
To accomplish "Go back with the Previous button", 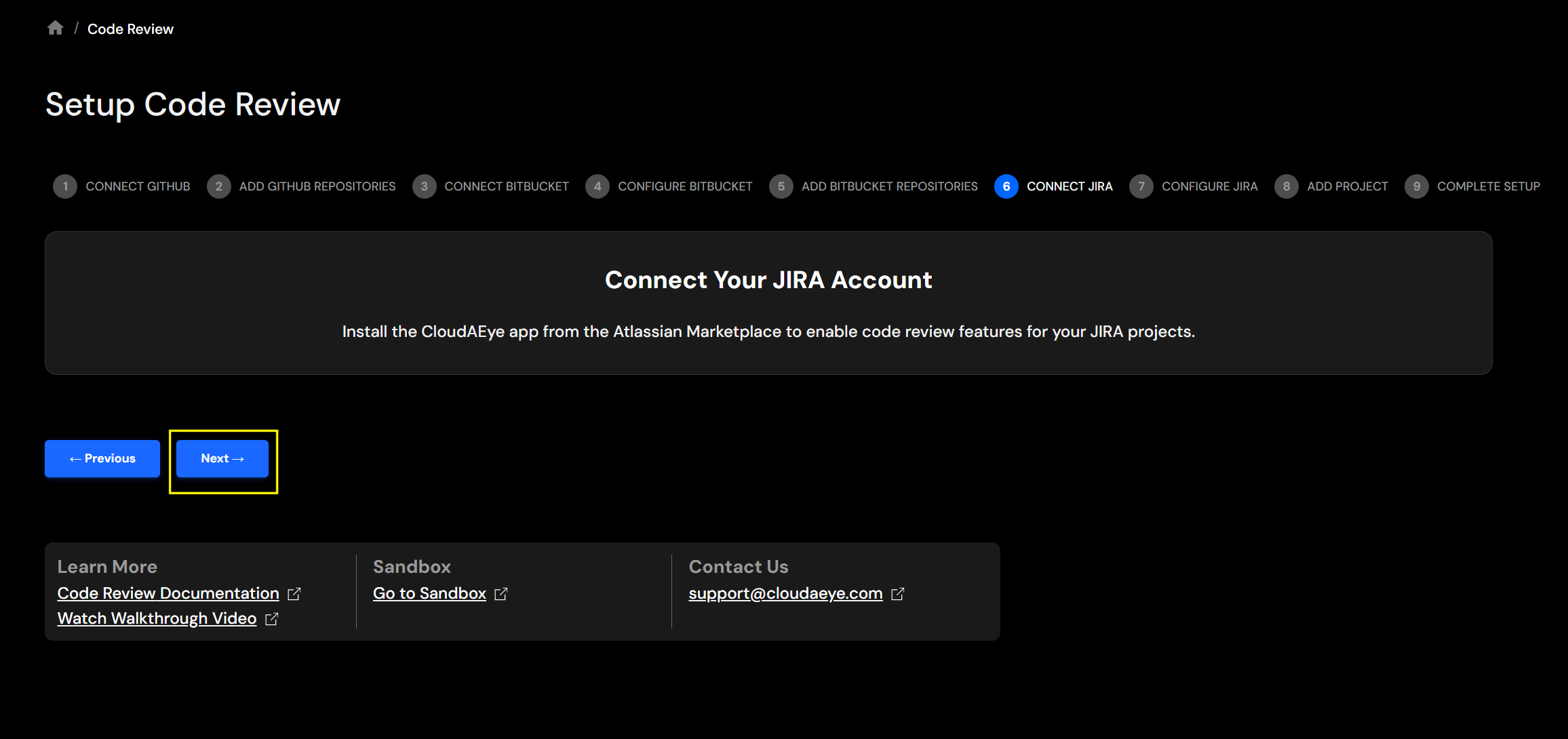I will [102, 458].
